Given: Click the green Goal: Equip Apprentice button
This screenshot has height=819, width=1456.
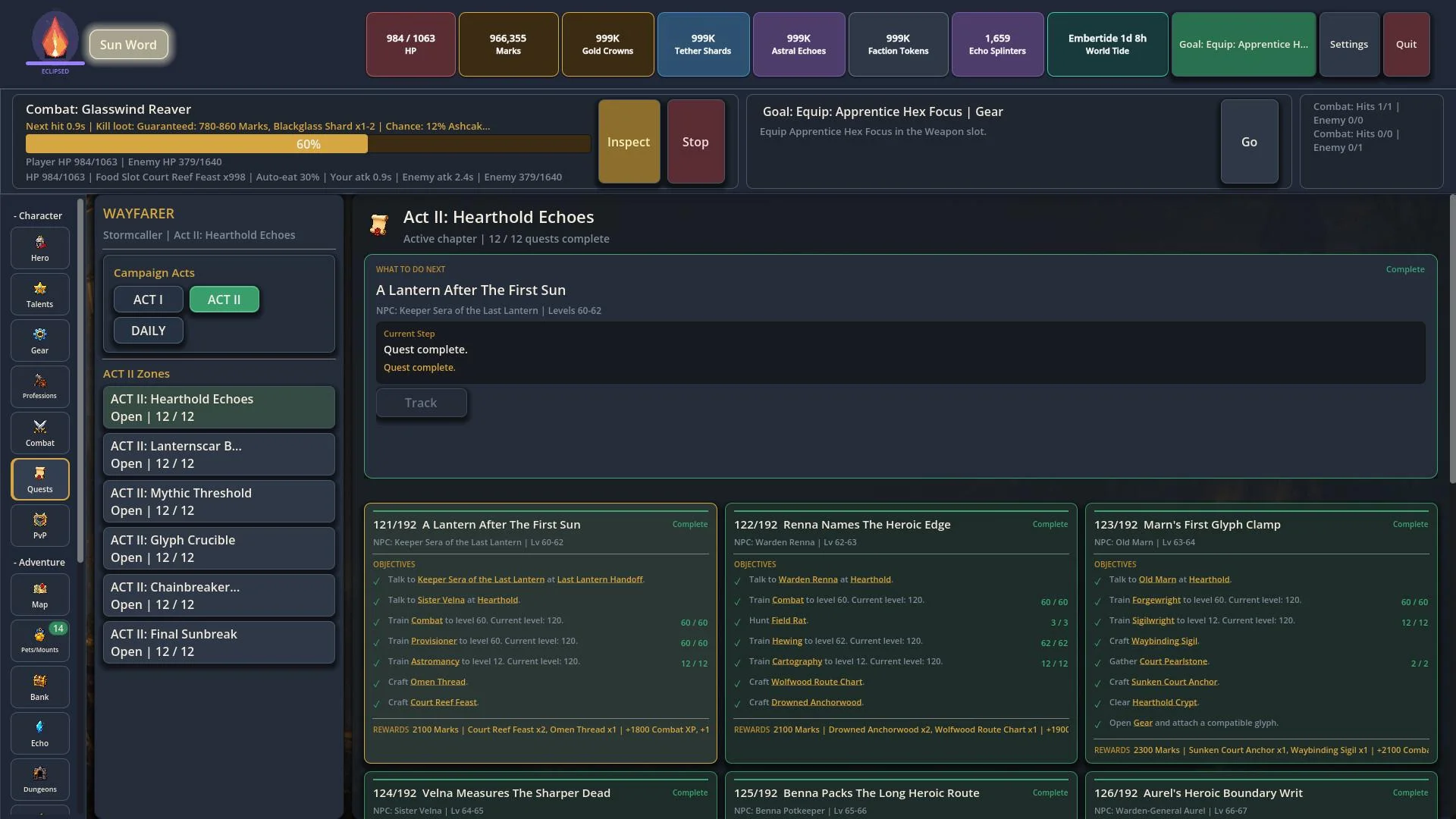Looking at the screenshot, I should click(1244, 44).
